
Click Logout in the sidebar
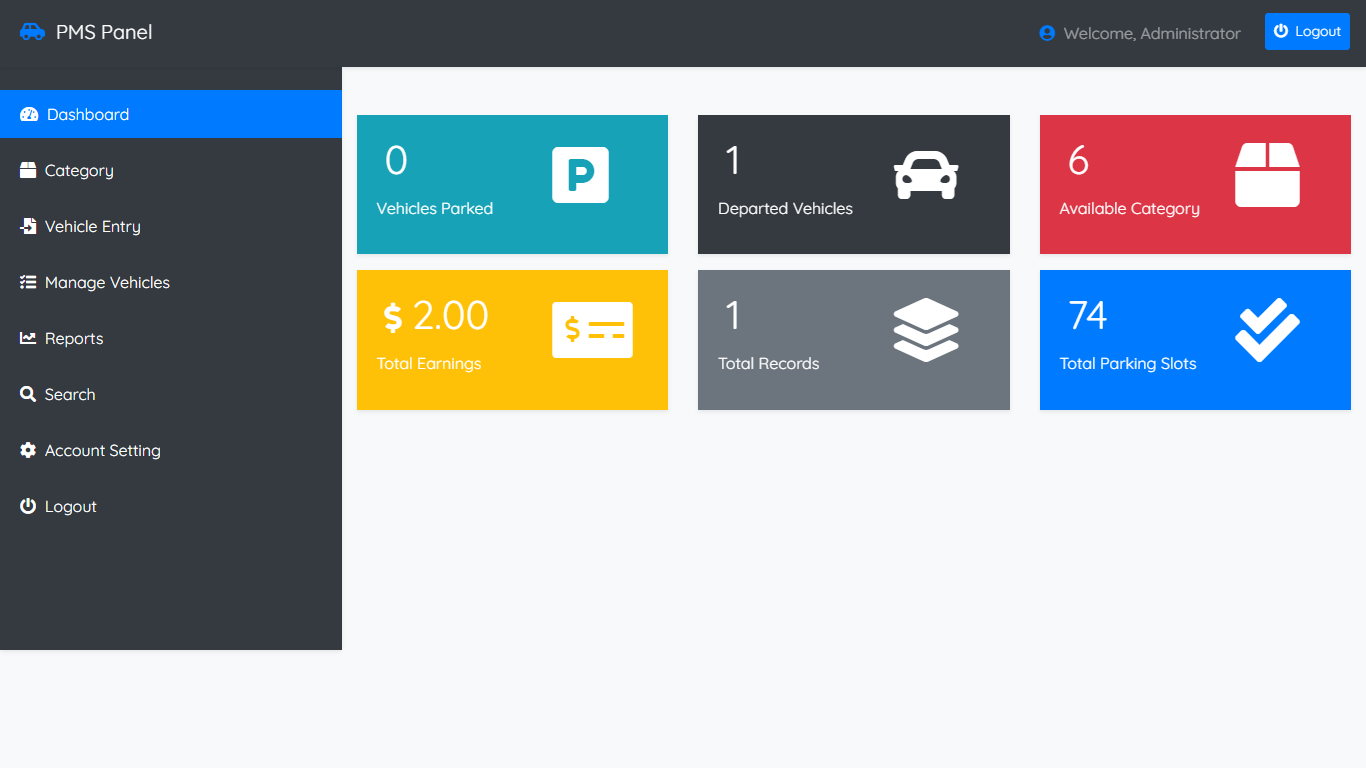70,506
